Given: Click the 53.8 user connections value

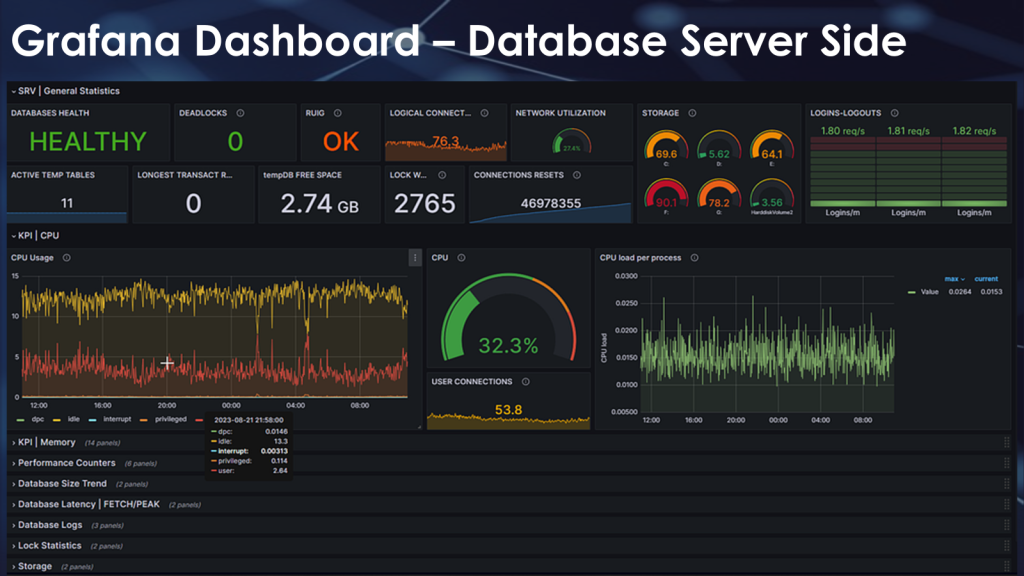Looking at the screenshot, I should (x=508, y=410).
